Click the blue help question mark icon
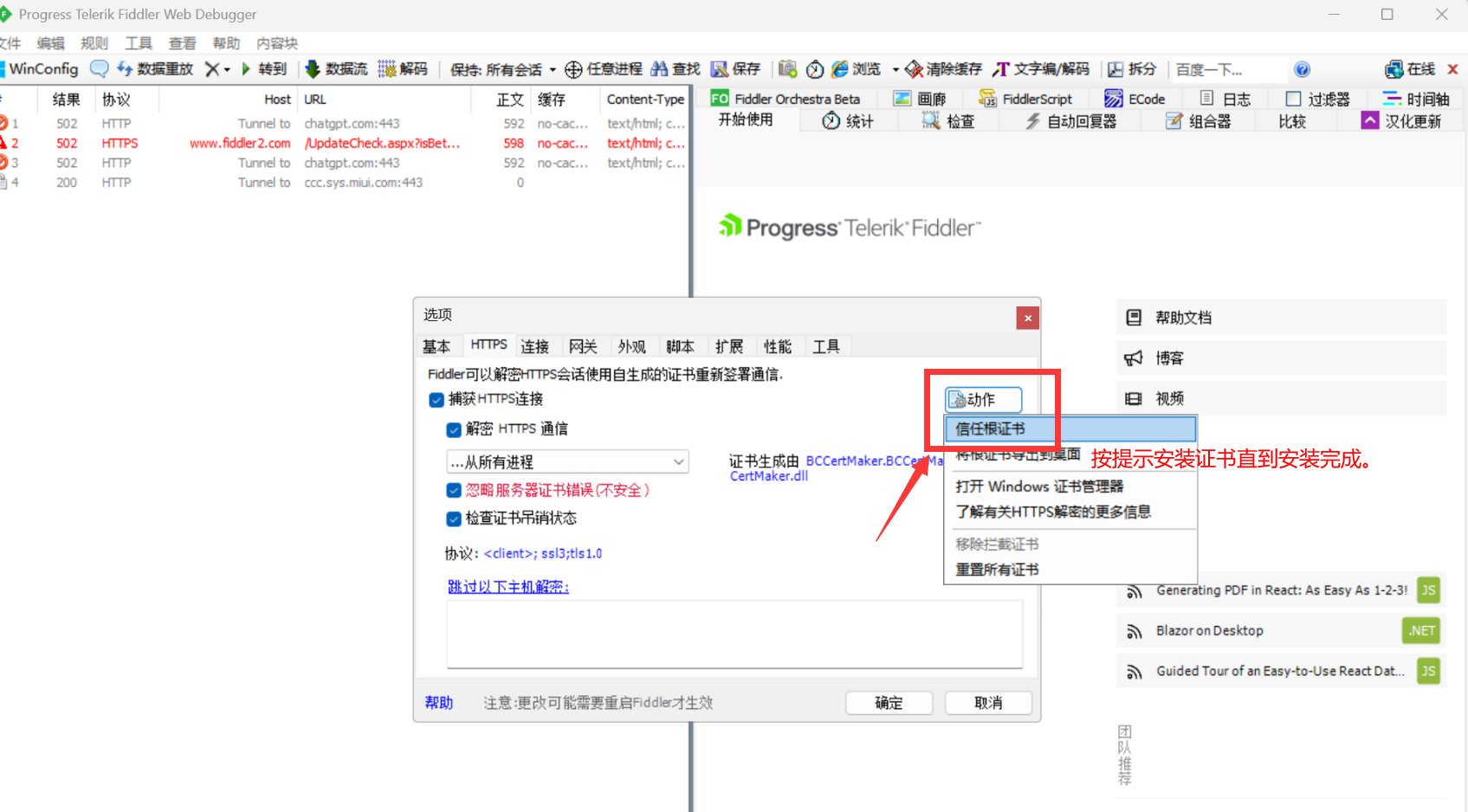 [x=1302, y=69]
